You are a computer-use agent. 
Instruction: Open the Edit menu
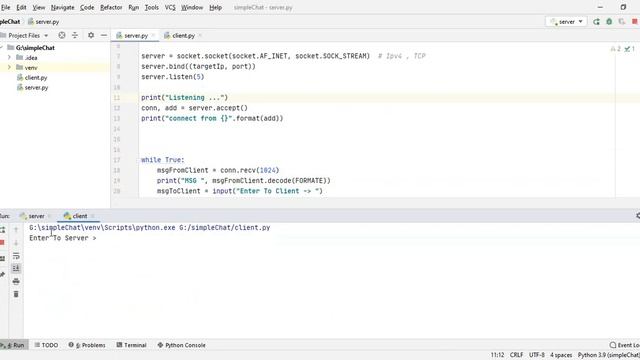[x=21, y=7]
